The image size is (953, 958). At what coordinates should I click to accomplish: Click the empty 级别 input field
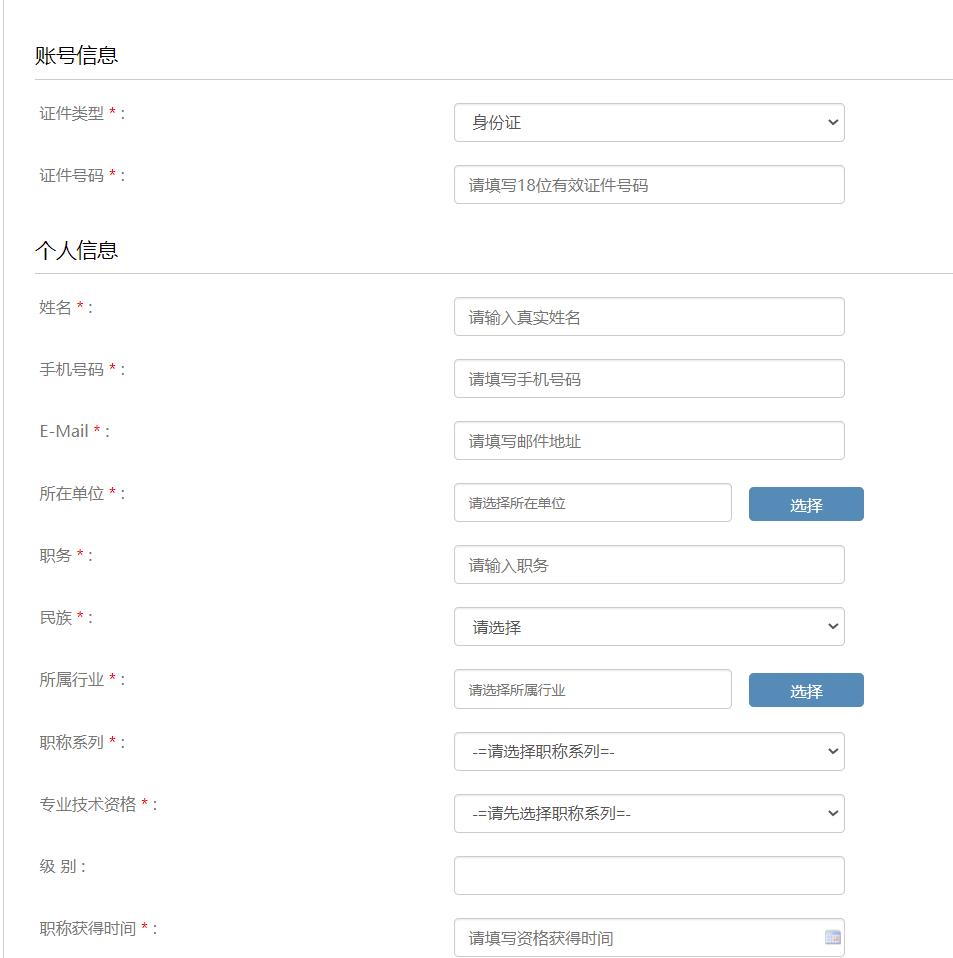648,876
